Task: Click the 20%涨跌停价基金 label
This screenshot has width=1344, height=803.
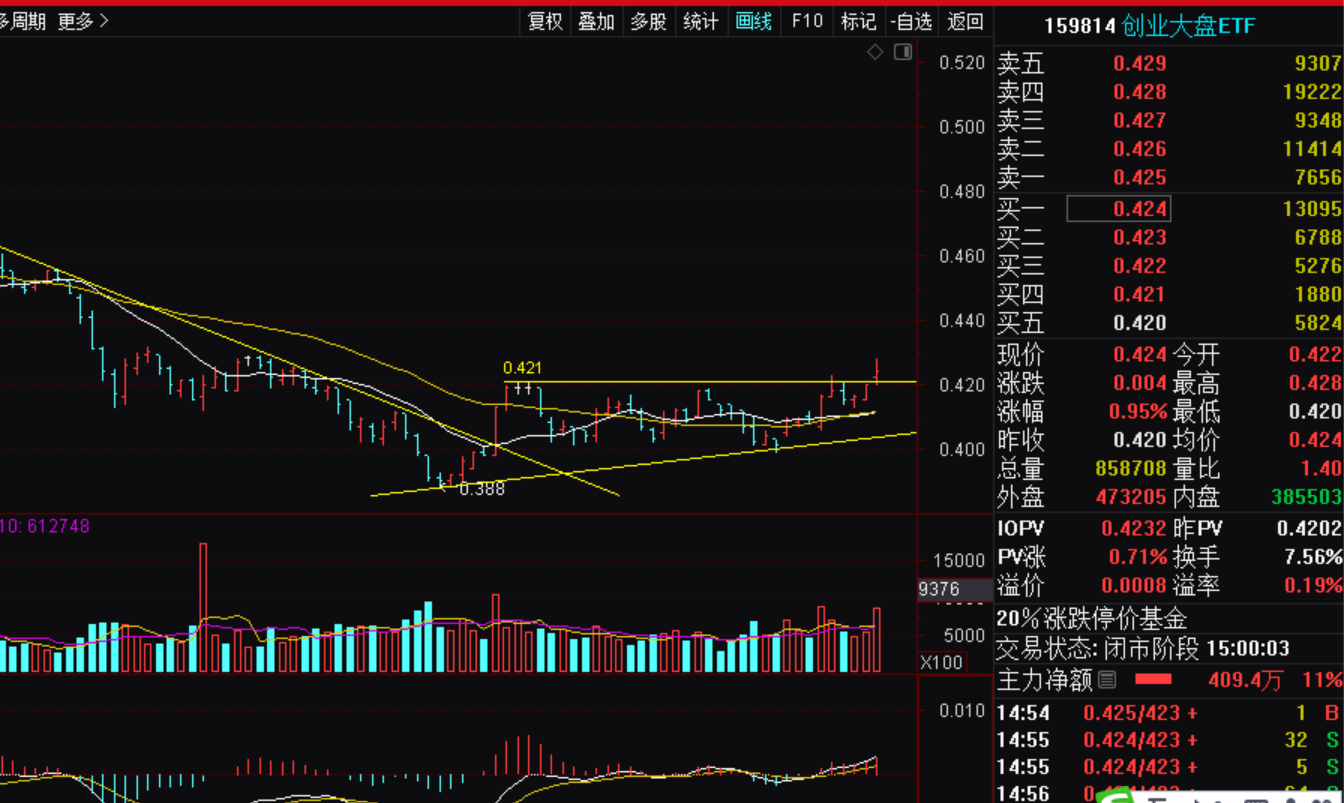Action: pos(1091,619)
